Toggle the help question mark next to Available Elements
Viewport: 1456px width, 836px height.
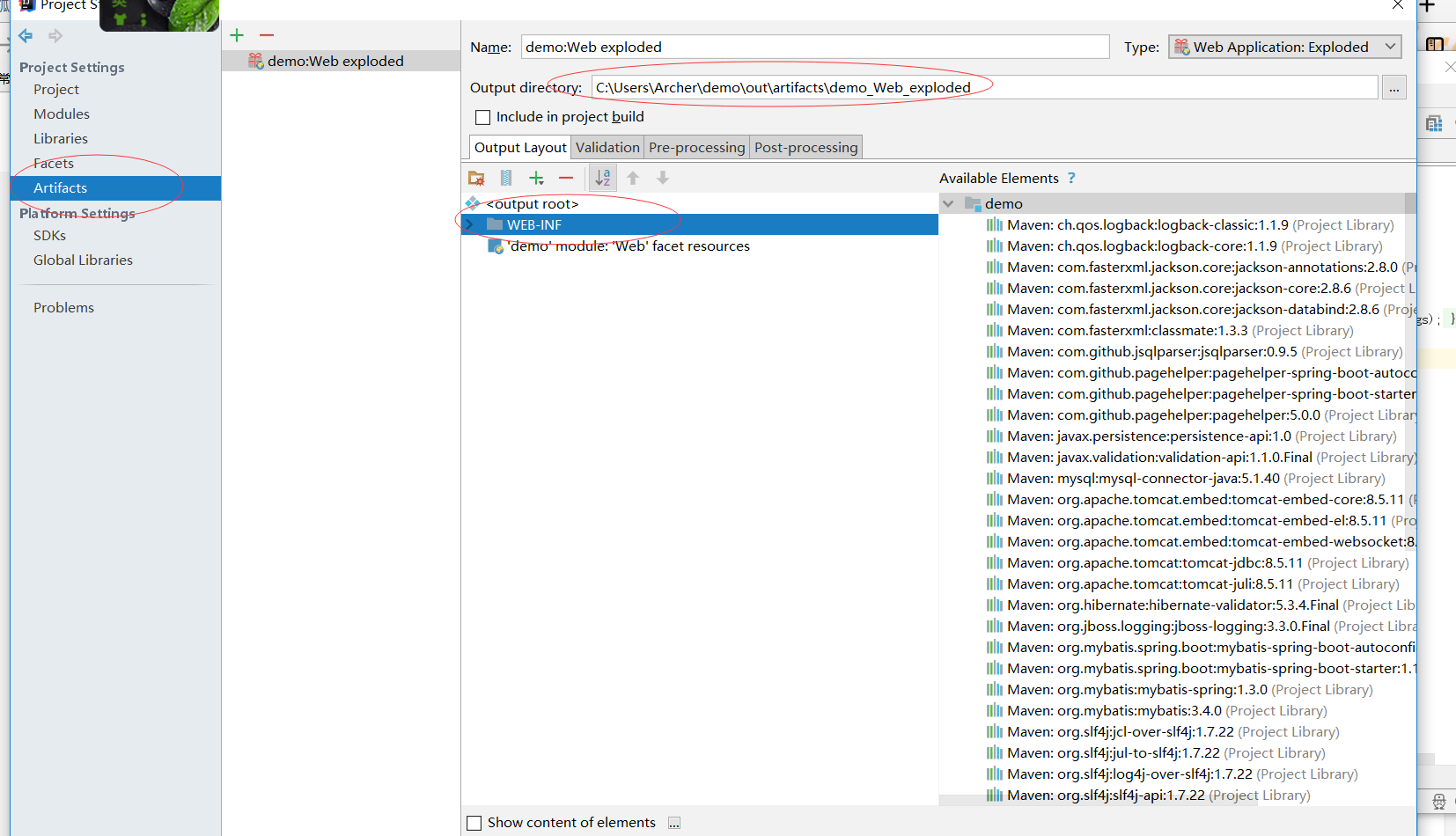tap(1071, 178)
